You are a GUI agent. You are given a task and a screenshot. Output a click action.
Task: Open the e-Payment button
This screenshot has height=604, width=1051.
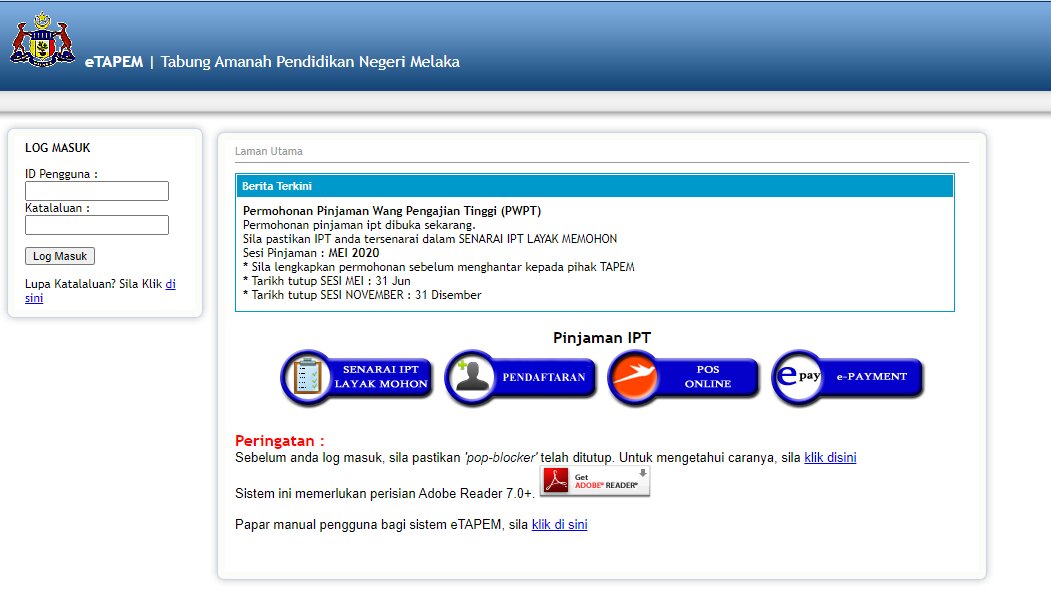click(847, 377)
